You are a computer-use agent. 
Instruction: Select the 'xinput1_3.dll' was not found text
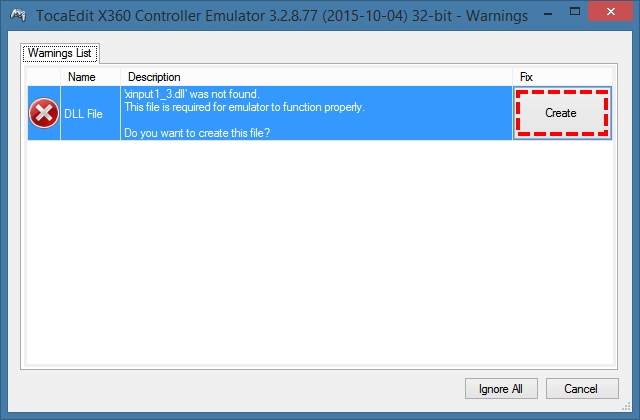(x=192, y=94)
